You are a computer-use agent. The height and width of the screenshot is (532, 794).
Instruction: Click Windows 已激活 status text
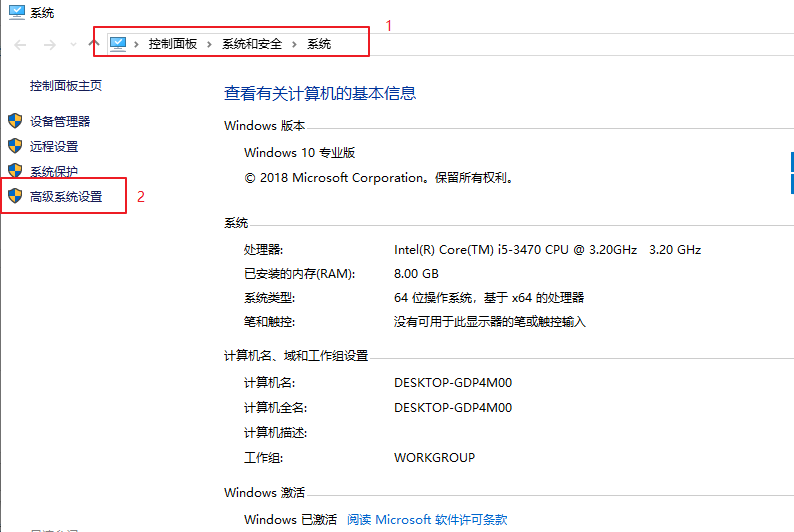[290, 519]
